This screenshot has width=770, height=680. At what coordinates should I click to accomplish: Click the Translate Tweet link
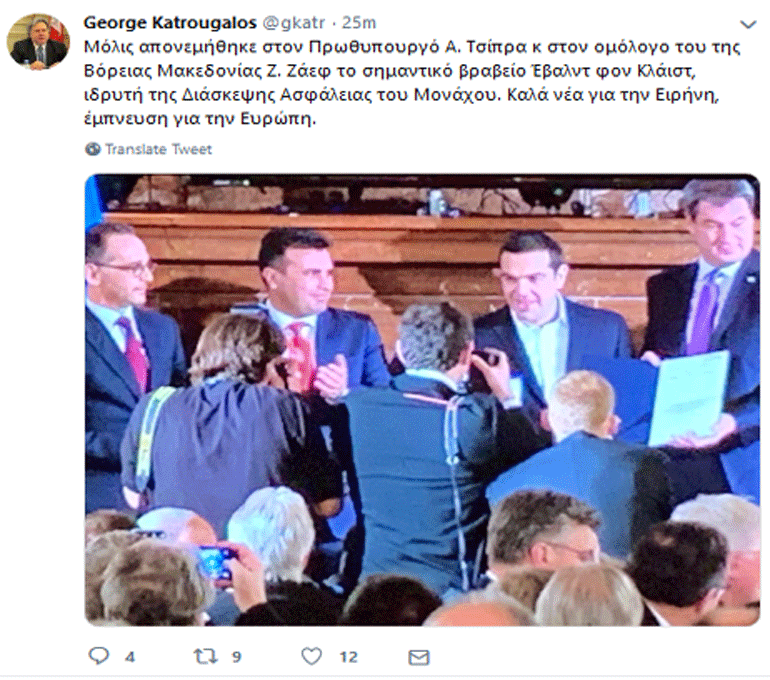click(x=159, y=149)
